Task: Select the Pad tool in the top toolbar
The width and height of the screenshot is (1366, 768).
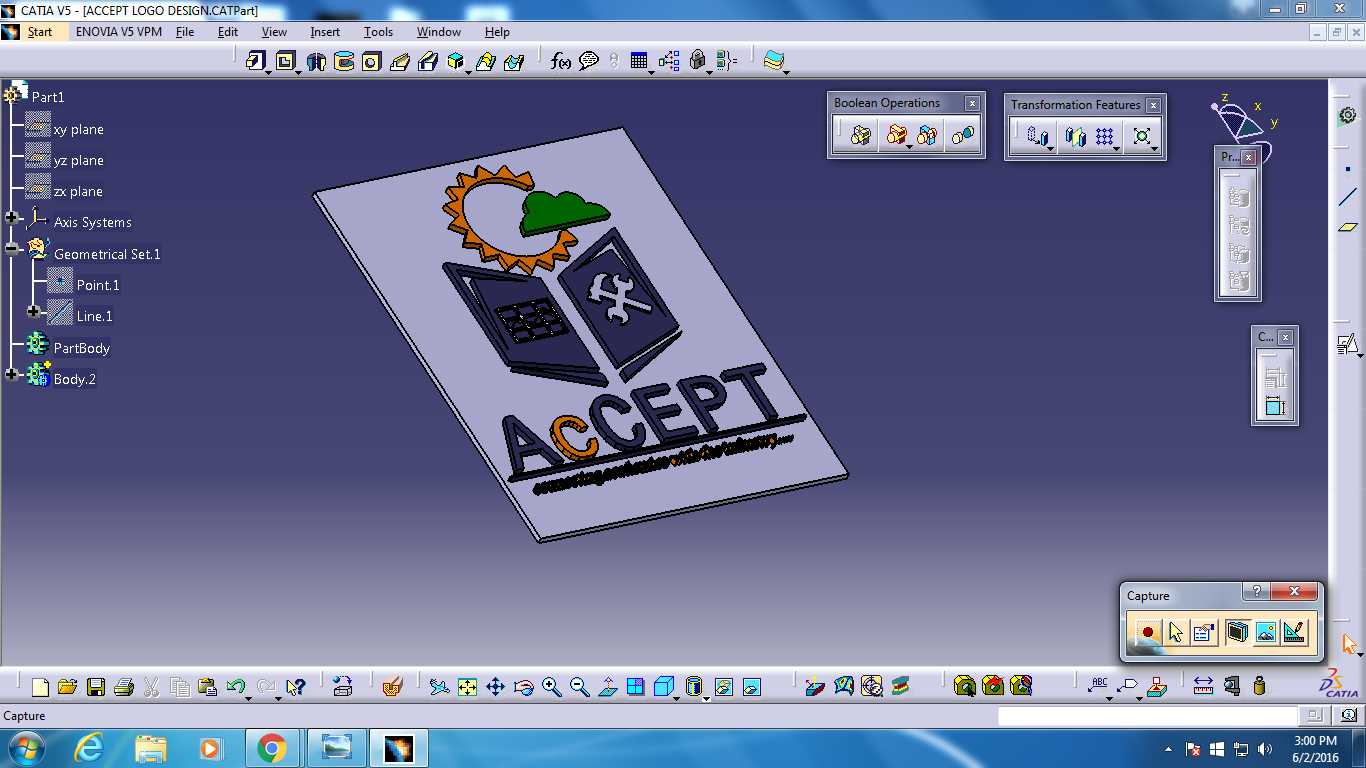Action: click(256, 61)
